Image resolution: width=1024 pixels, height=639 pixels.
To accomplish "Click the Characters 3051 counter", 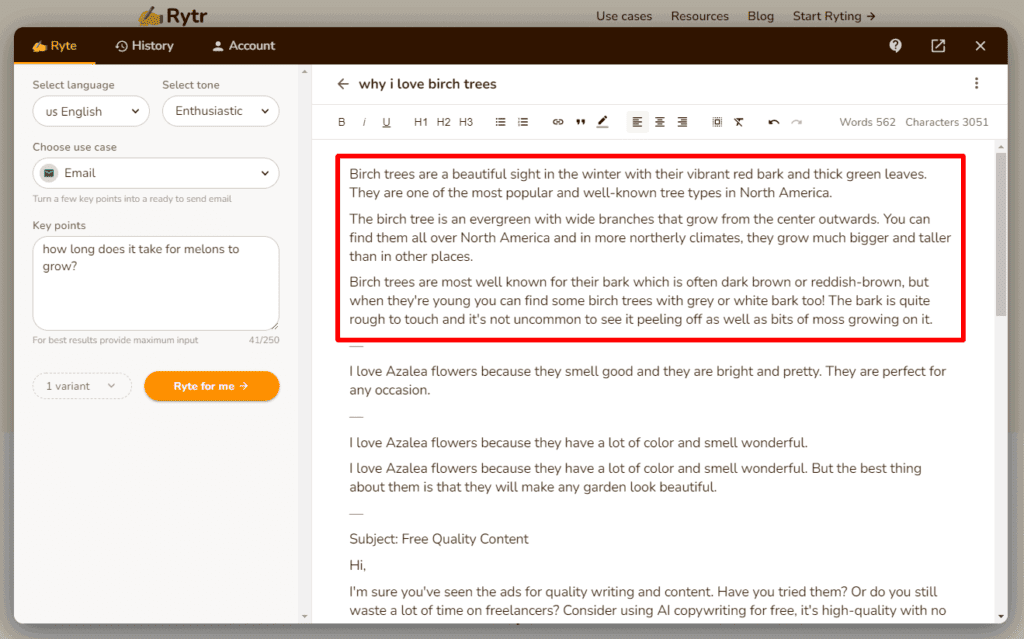I will pyautogui.click(x=947, y=122).
